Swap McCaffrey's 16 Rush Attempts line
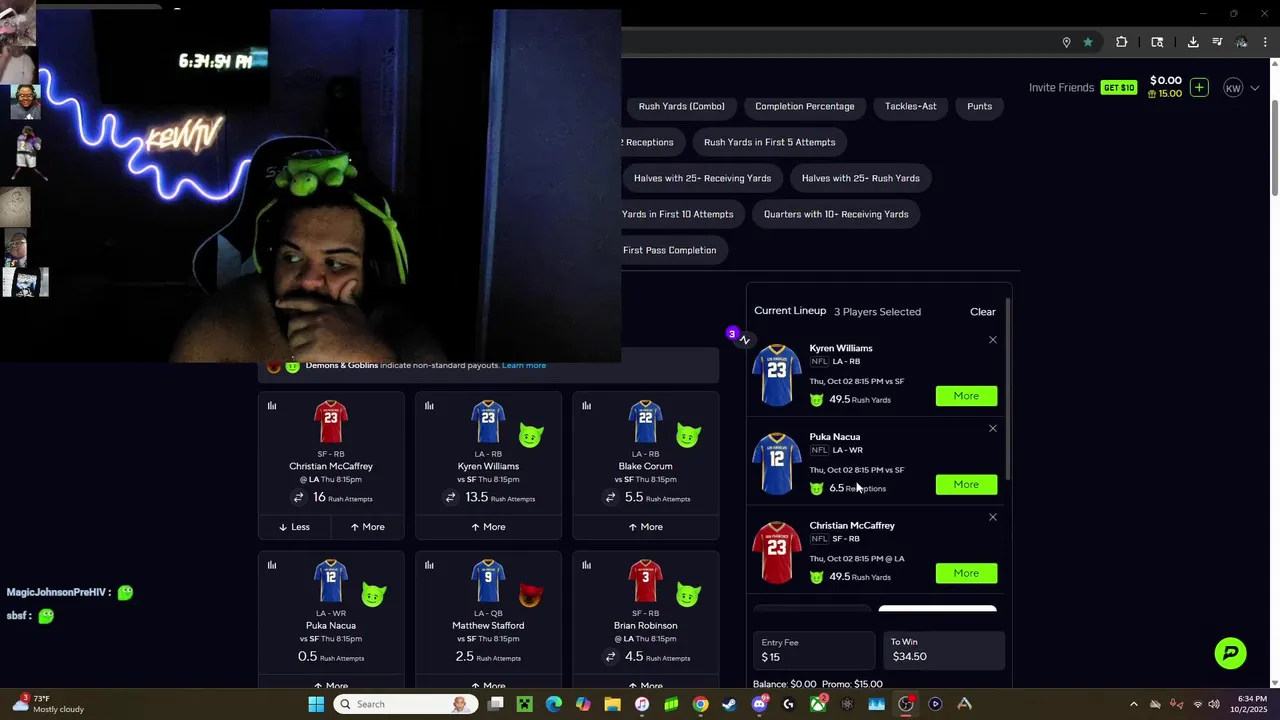This screenshot has width=1280, height=720. point(298,497)
